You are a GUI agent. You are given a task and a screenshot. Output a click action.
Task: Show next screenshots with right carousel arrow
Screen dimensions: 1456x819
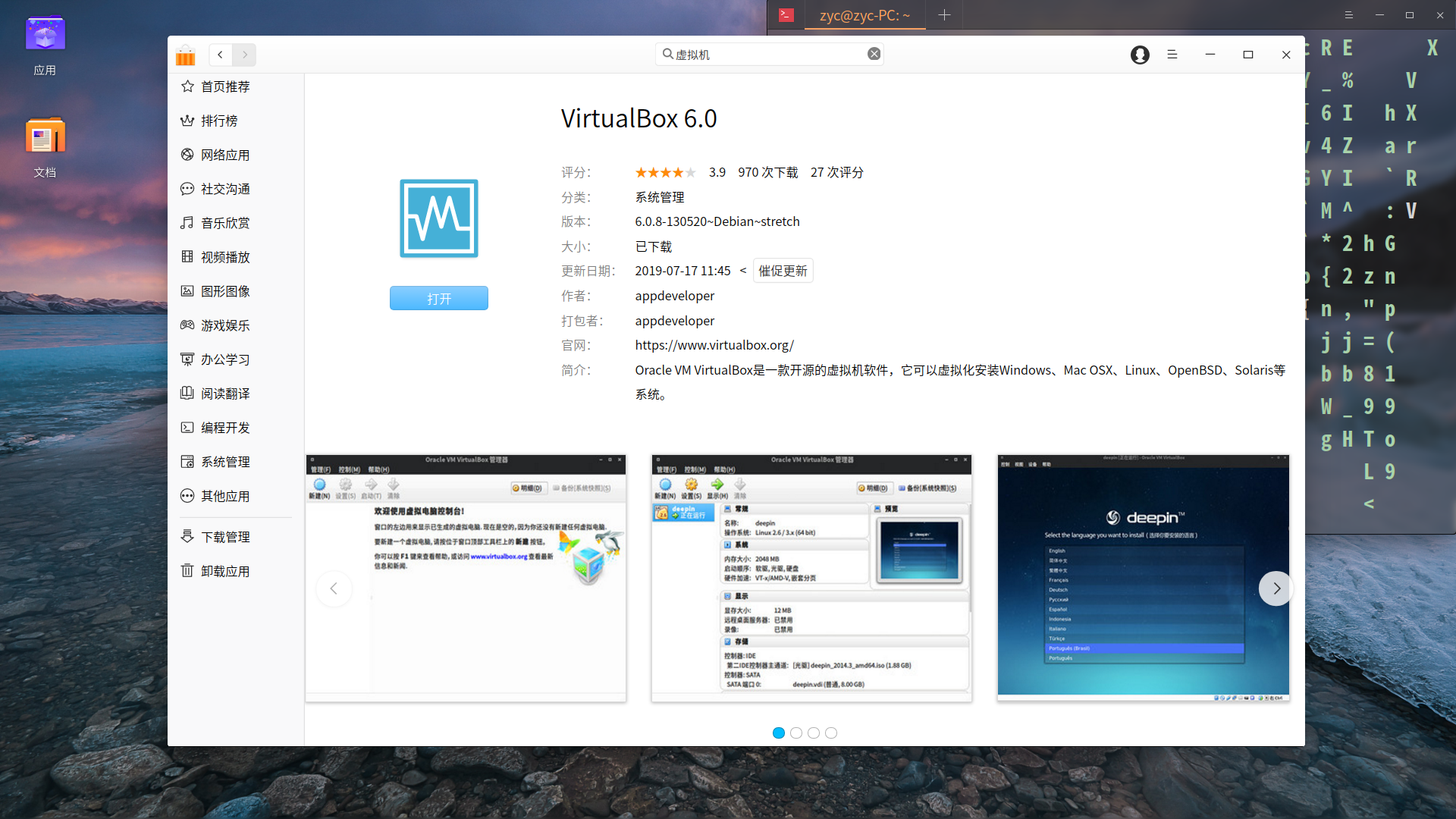tap(1276, 588)
